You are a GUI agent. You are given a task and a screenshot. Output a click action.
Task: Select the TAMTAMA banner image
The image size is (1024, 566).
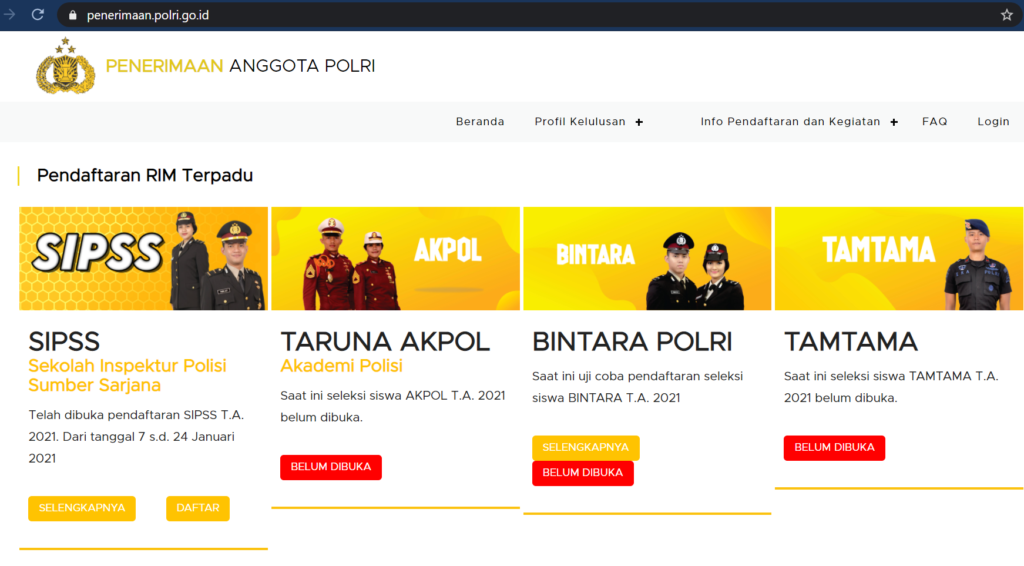(x=898, y=259)
